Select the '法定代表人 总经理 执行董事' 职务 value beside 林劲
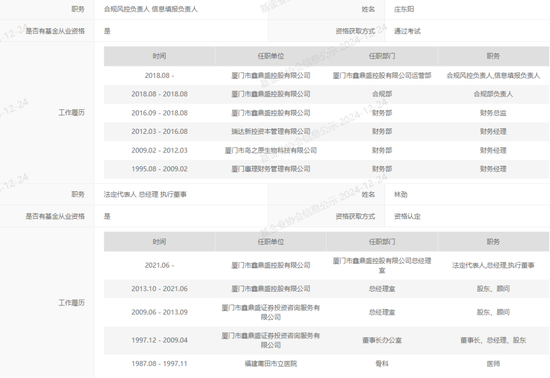The width and height of the screenshot is (550, 378). 145,194
